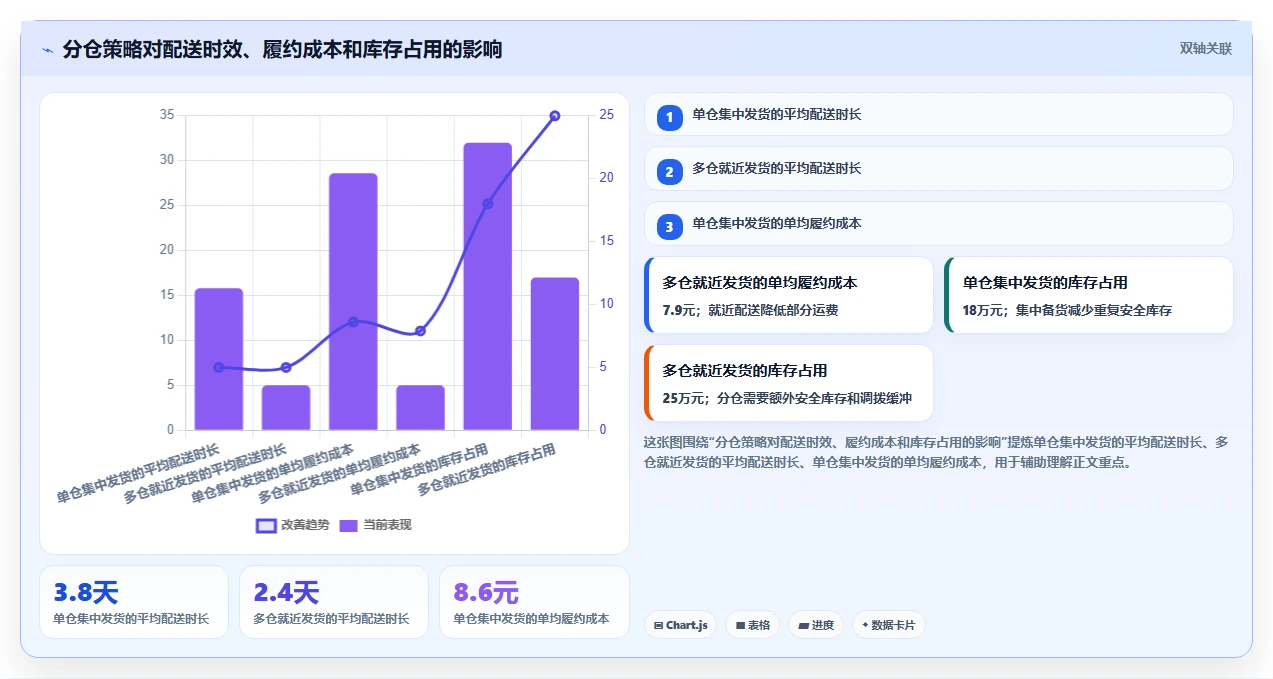Click the trend line point above the tallest bar

[487, 204]
